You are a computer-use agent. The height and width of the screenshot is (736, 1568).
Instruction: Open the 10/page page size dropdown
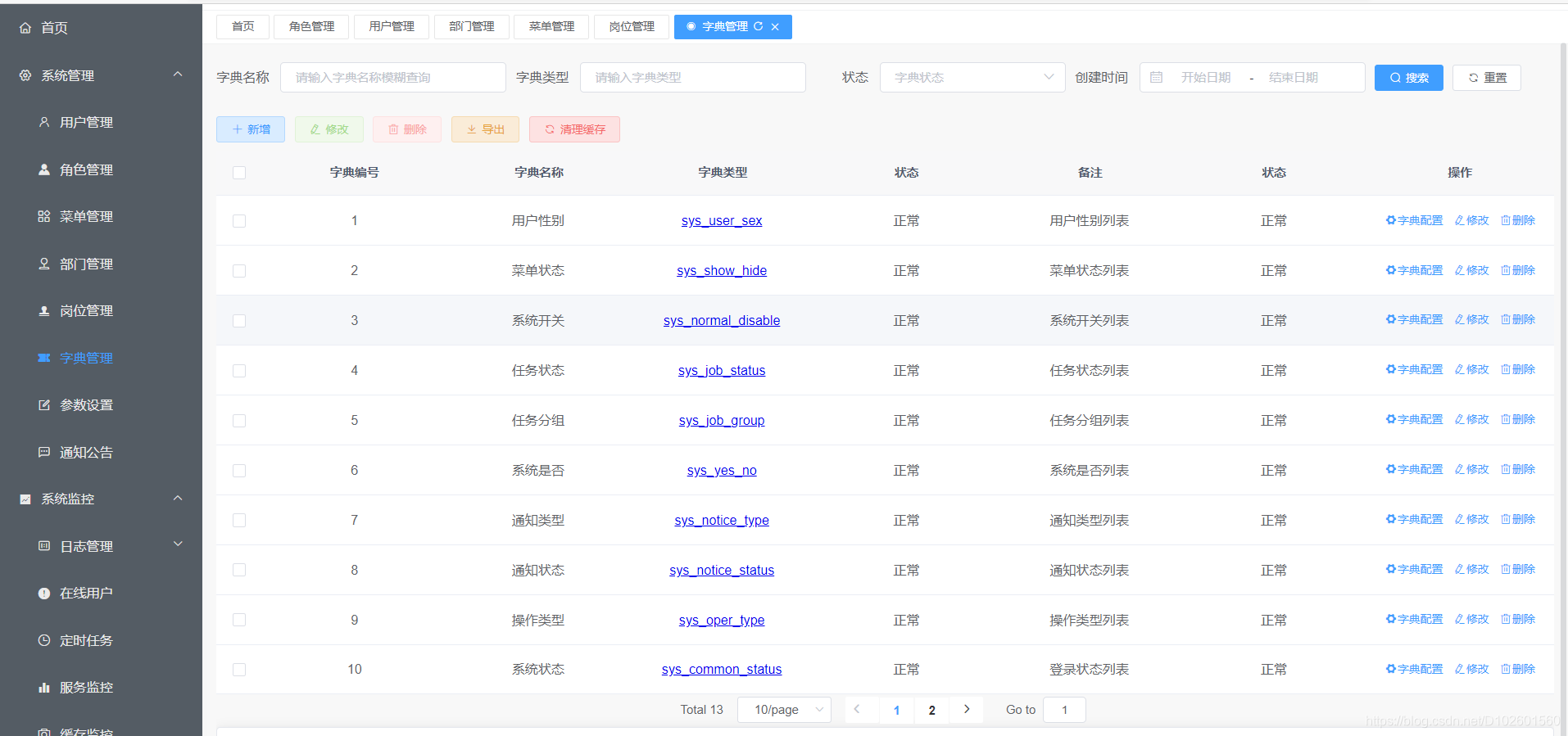click(x=784, y=710)
